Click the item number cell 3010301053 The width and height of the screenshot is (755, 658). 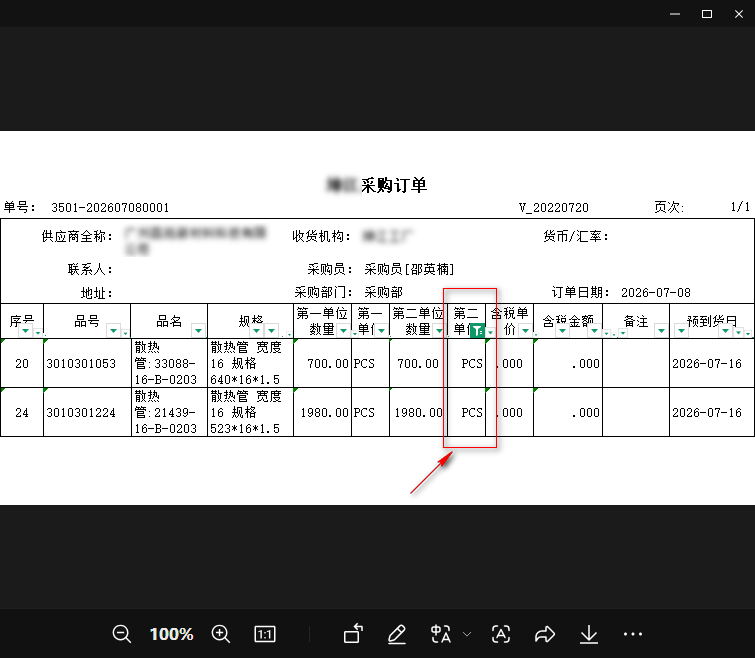81,363
